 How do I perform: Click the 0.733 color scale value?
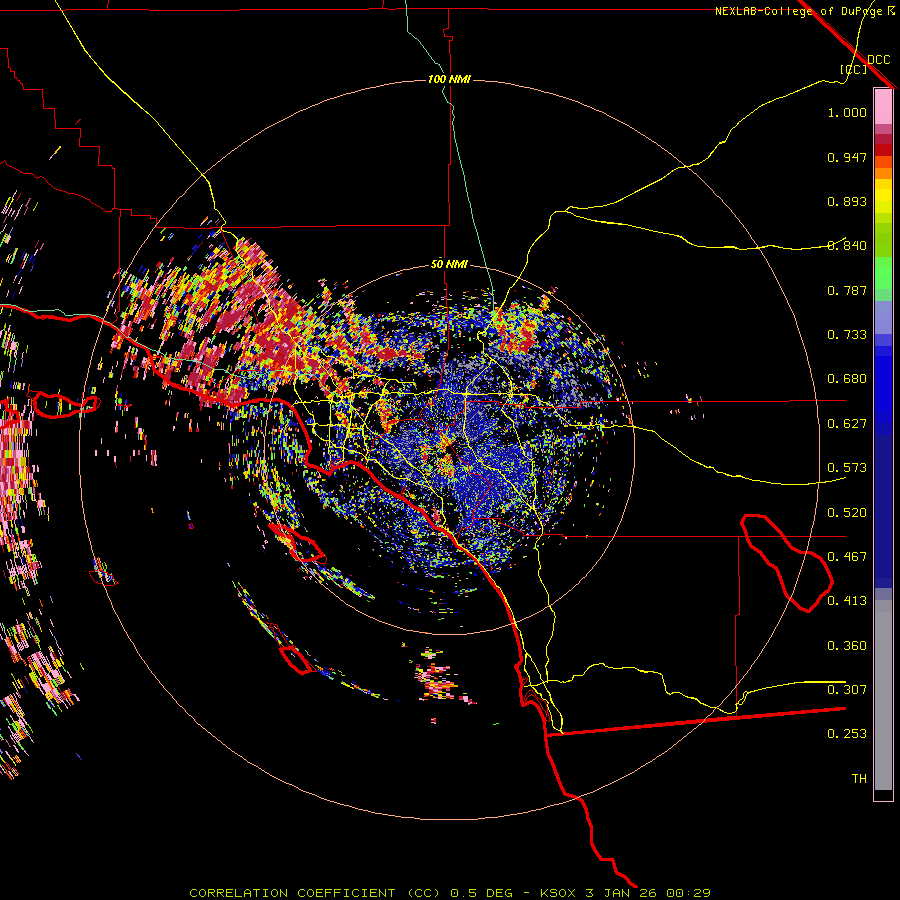[x=847, y=335]
